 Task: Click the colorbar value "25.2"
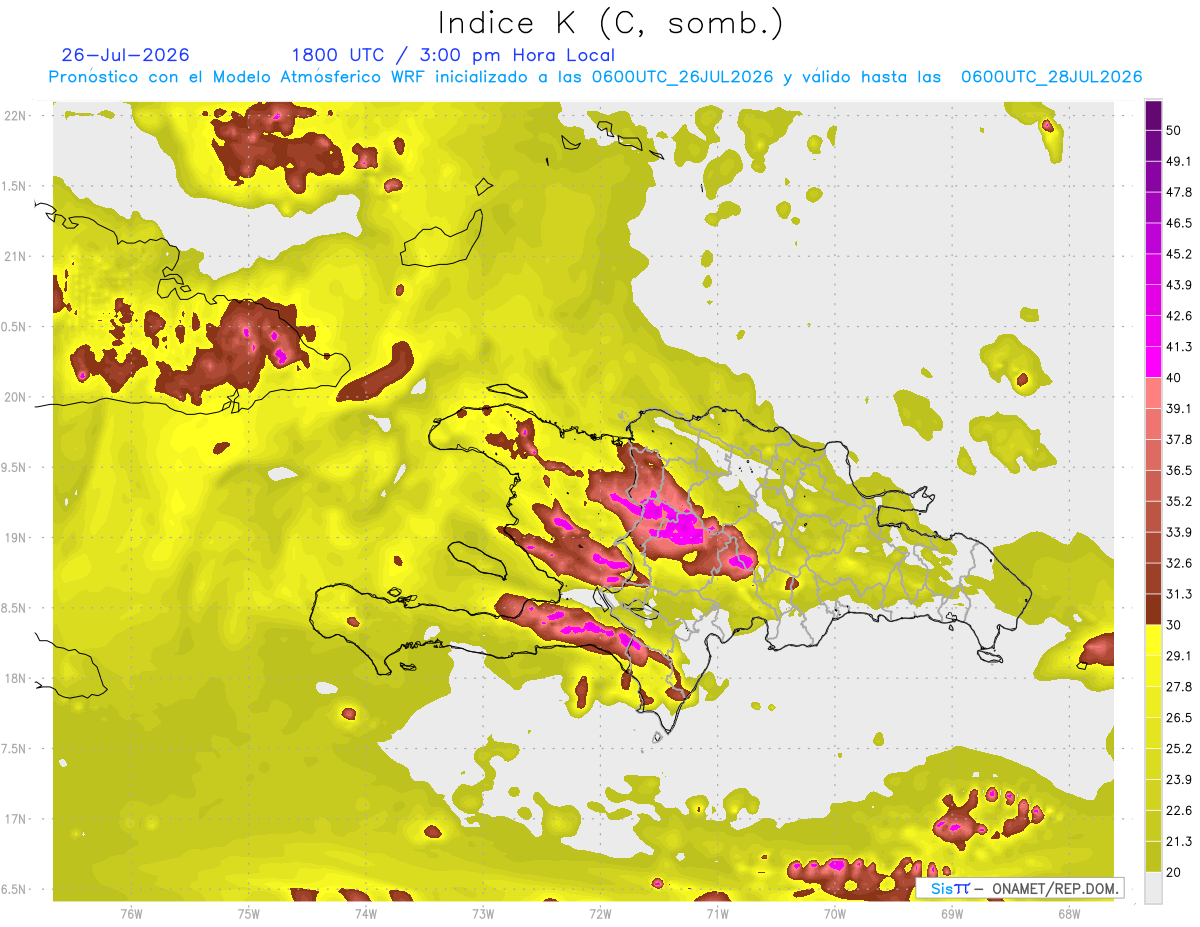coord(1179,749)
